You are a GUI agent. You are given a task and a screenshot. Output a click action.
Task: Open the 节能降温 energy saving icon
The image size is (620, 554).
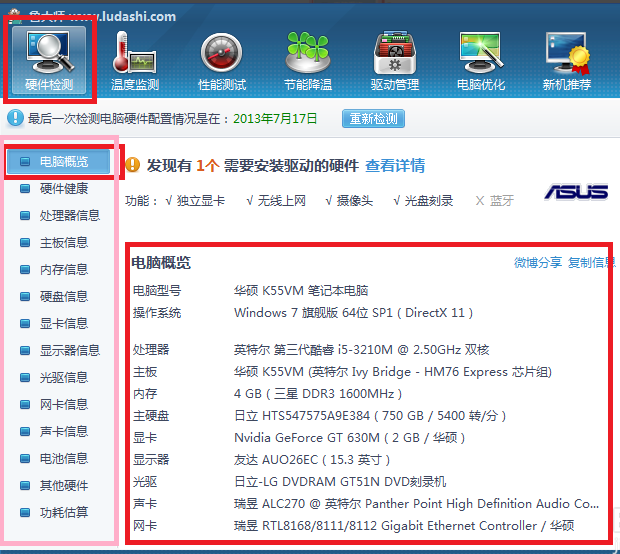[x=308, y=58]
